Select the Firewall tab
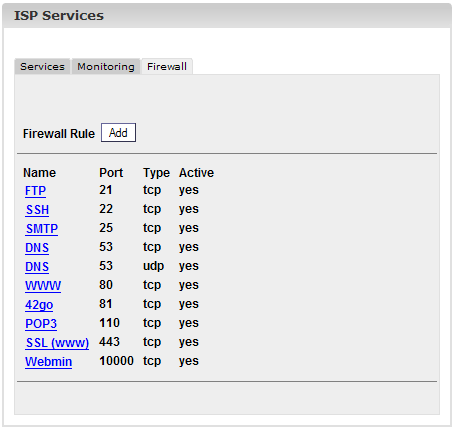This screenshot has height=431, width=456. [x=167, y=66]
